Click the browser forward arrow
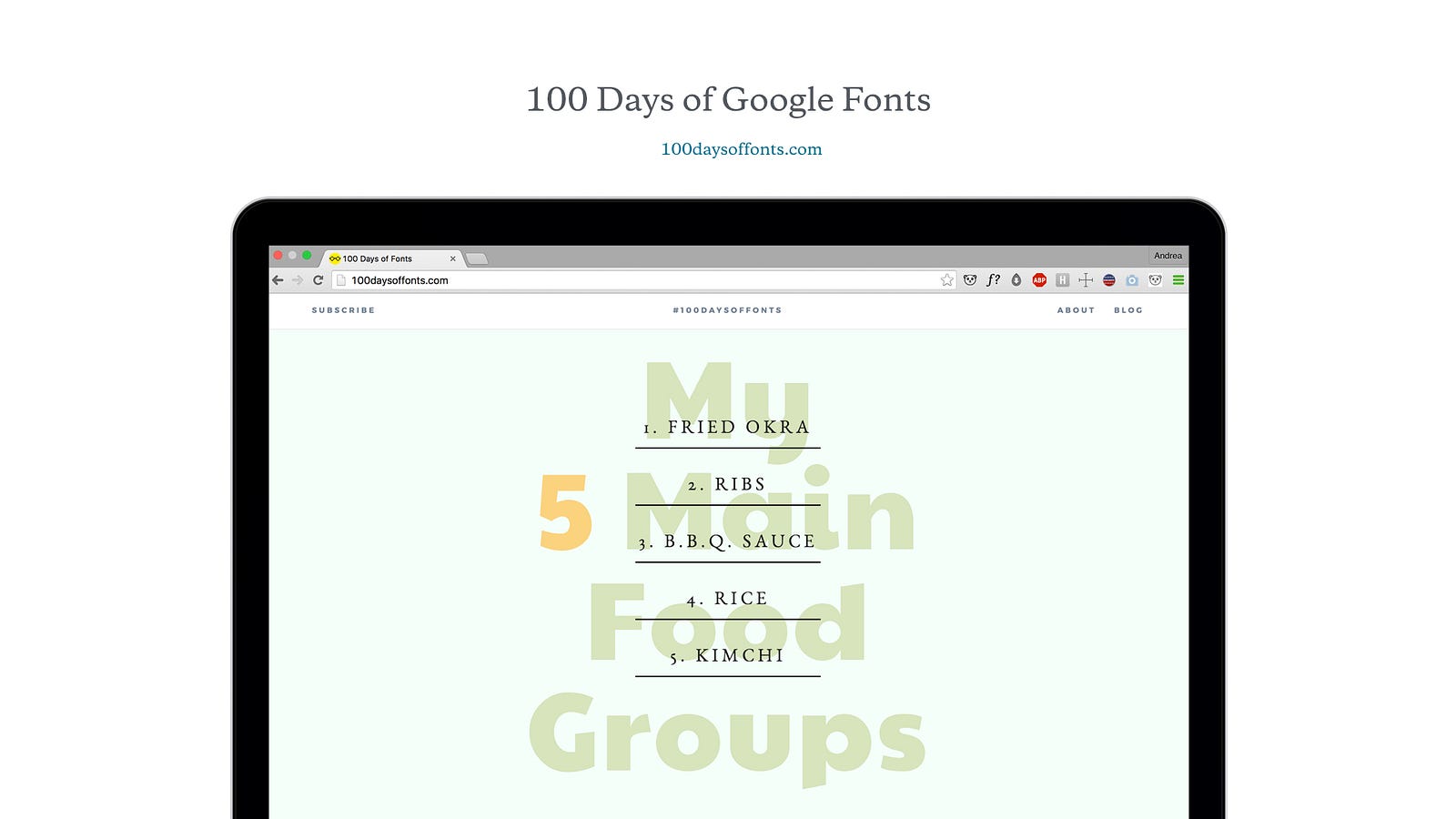Image resolution: width=1456 pixels, height=819 pixels. [x=298, y=280]
